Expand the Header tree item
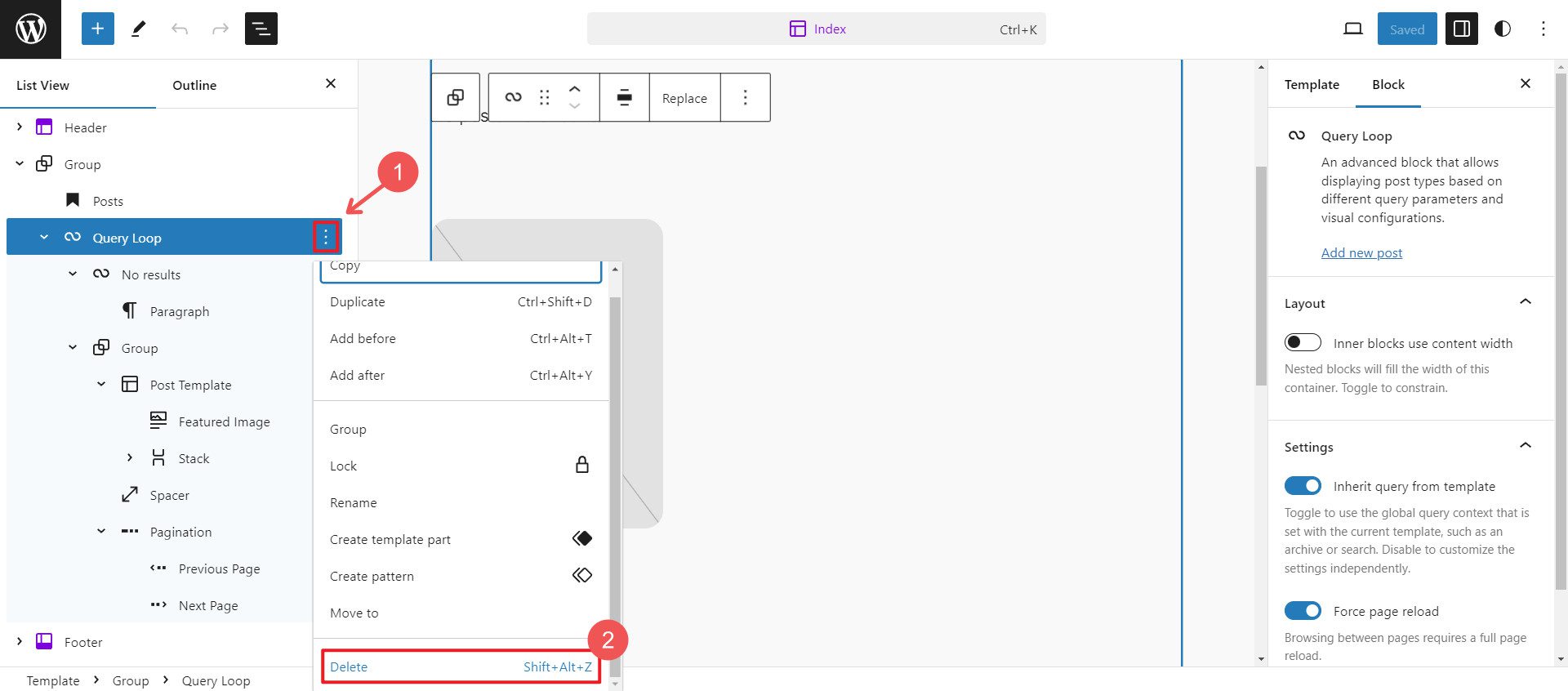This screenshot has height=691, width=1568. point(20,127)
